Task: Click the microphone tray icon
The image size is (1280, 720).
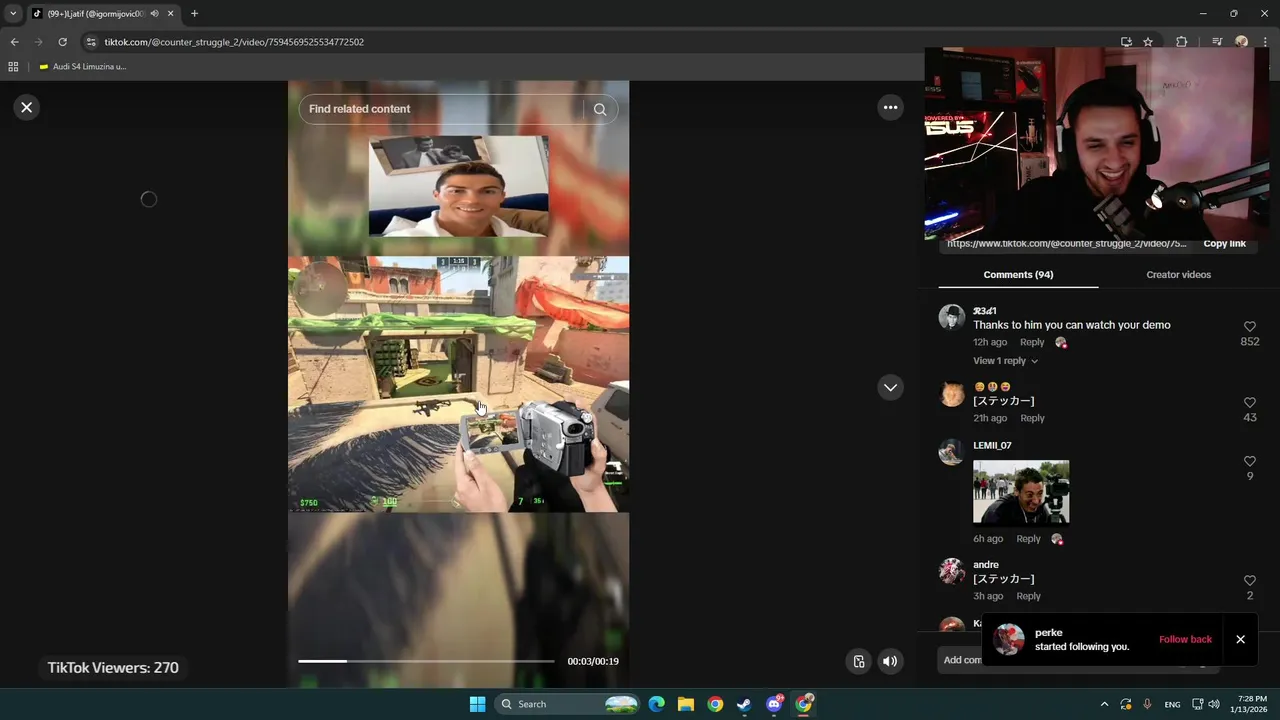Action: (1147, 704)
